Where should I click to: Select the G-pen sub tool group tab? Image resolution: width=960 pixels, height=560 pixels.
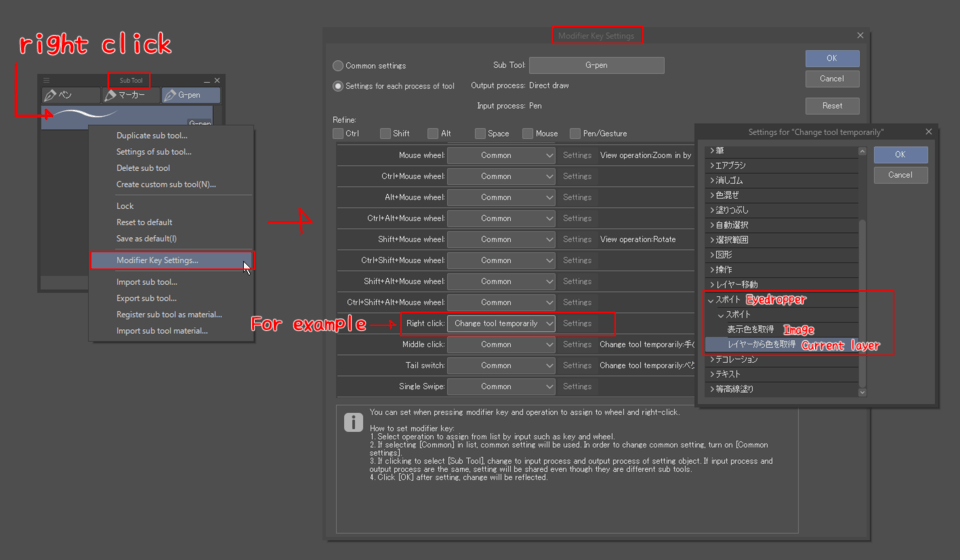(x=191, y=95)
